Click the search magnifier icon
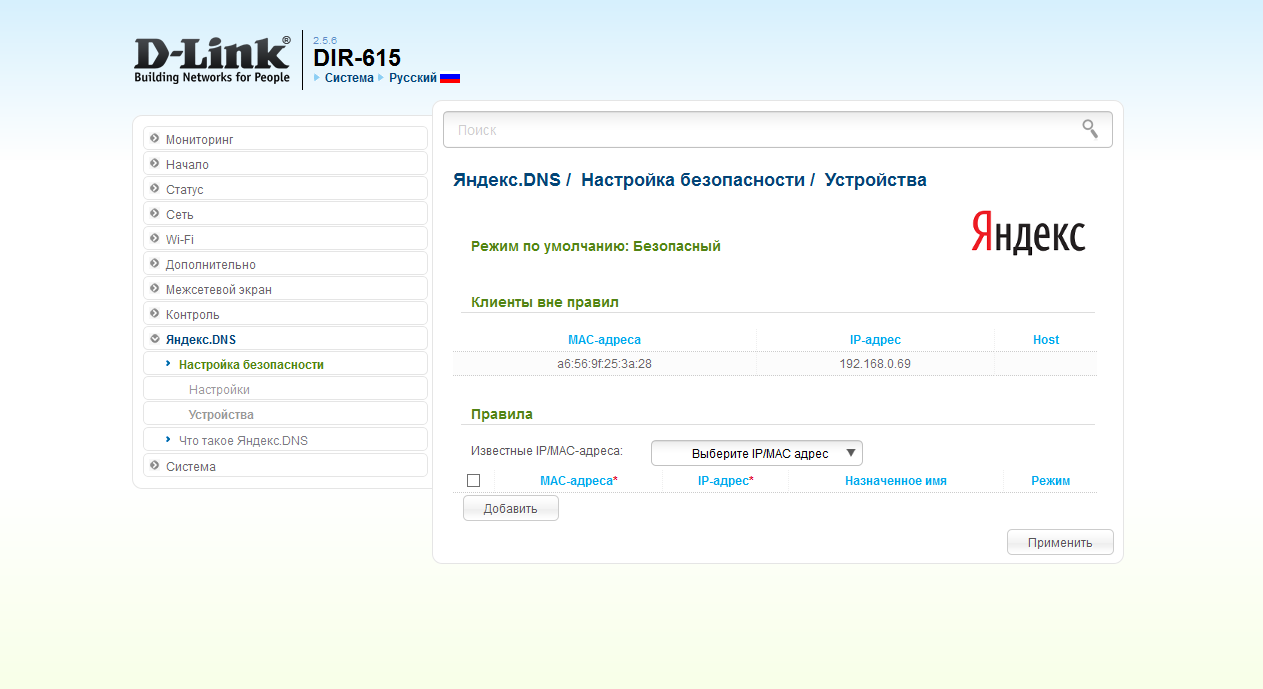The image size is (1263, 689). (x=1090, y=129)
